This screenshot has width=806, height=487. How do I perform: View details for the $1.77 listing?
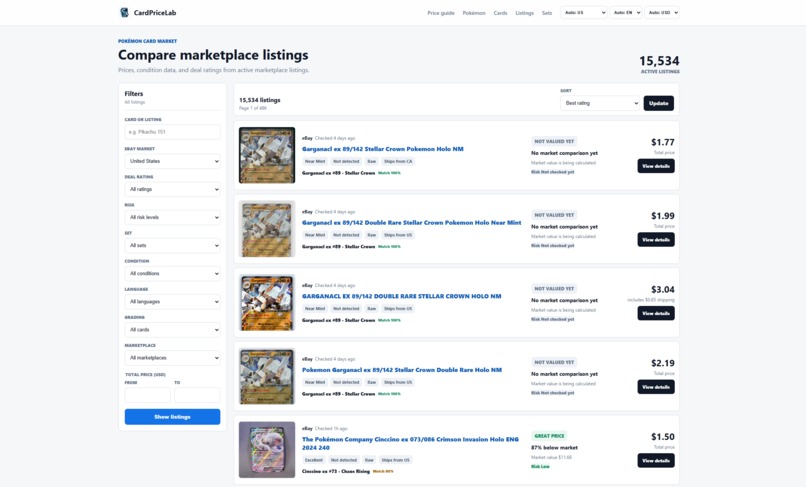click(656, 166)
